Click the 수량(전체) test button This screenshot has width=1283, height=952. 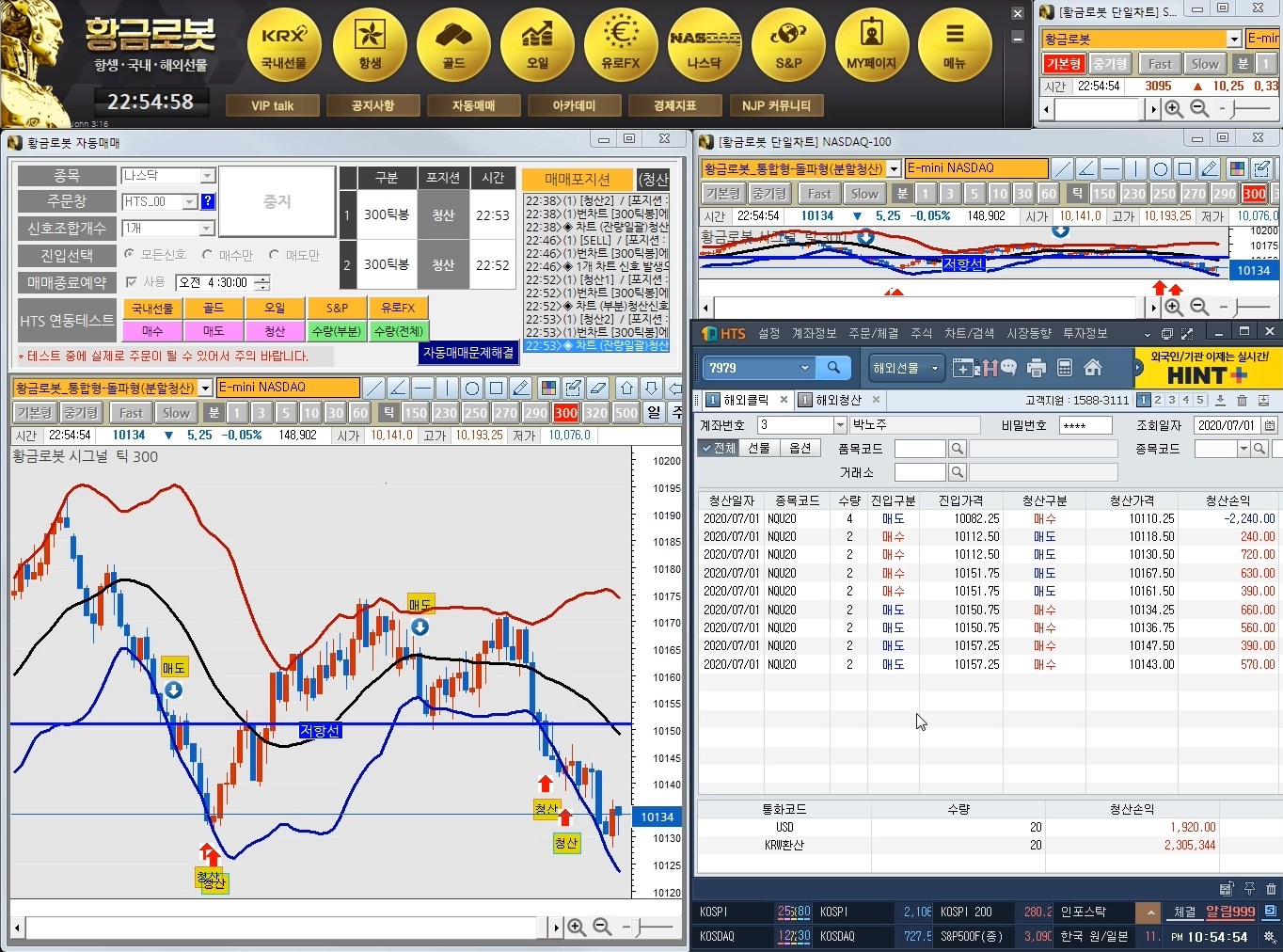tap(398, 331)
